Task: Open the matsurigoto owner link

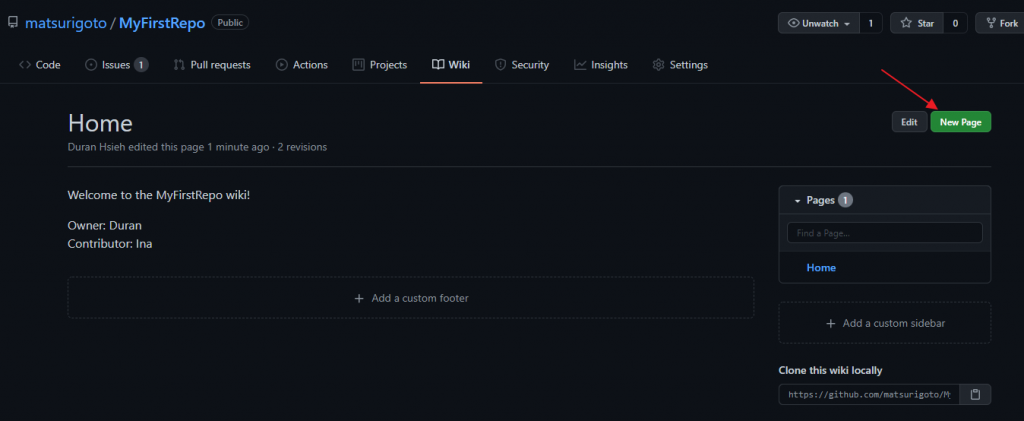Action: click(x=66, y=23)
